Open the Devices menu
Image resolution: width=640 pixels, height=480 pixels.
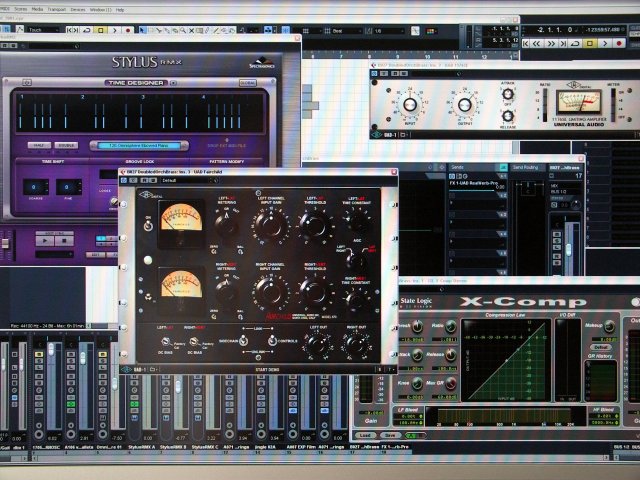[x=78, y=9]
